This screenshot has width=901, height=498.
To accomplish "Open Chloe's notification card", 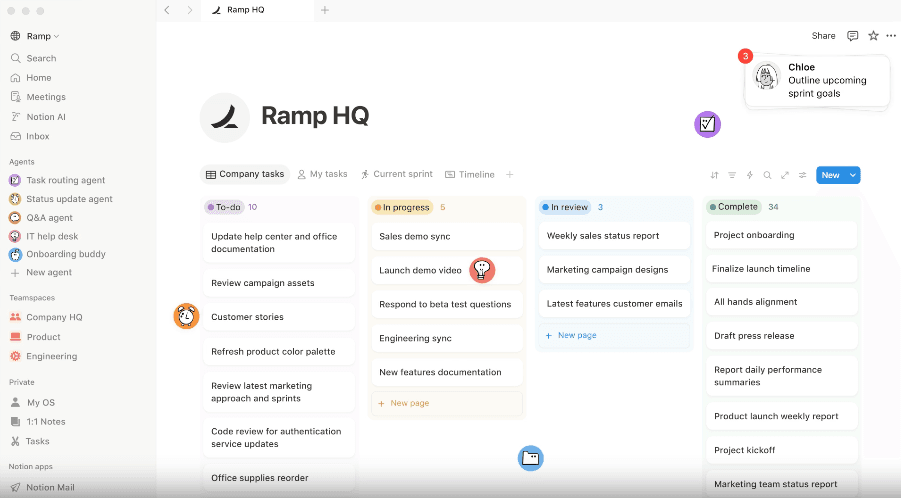I will click(817, 80).
